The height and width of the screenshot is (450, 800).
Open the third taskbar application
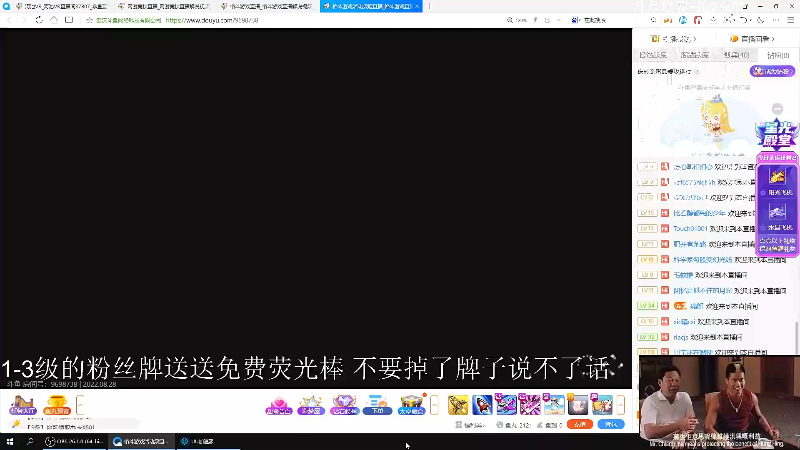[x=207, y=441]
